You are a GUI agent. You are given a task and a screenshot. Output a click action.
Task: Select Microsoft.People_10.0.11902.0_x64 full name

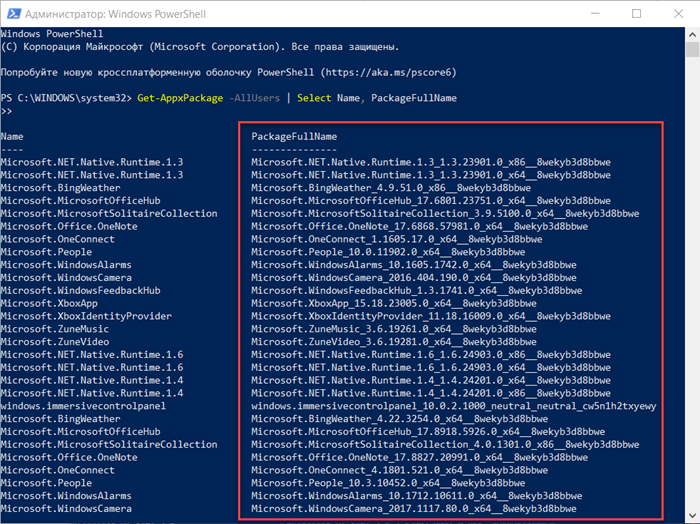[x=388, y=252]
